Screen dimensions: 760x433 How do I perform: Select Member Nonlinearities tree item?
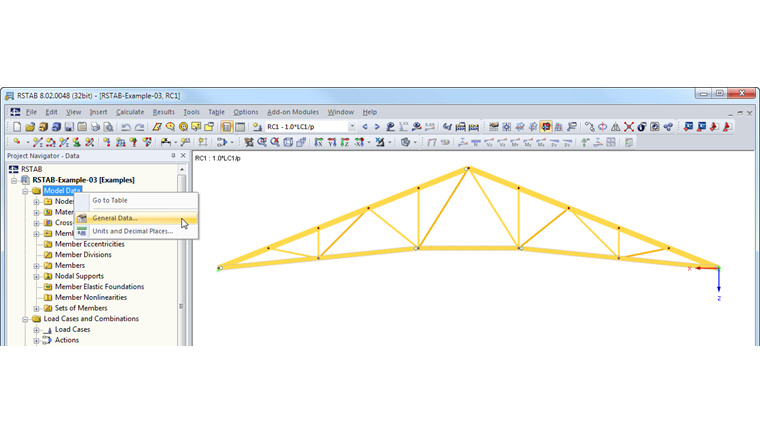91,297
